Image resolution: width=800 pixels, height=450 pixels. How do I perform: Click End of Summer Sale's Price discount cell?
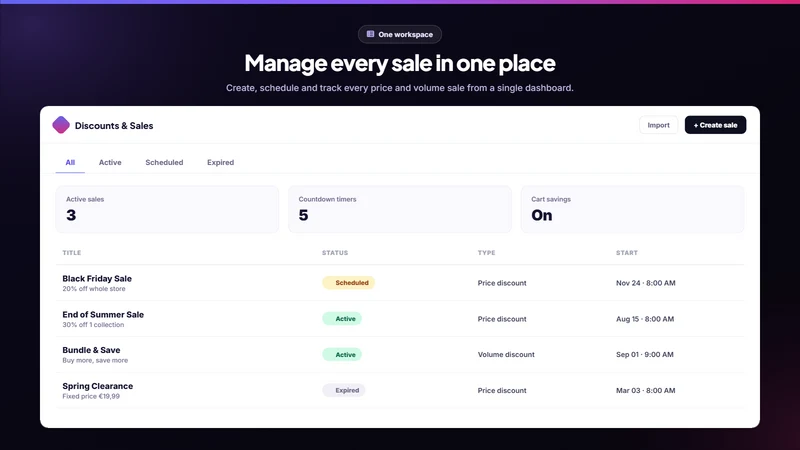pyautogui.click(x=502, y=319)
